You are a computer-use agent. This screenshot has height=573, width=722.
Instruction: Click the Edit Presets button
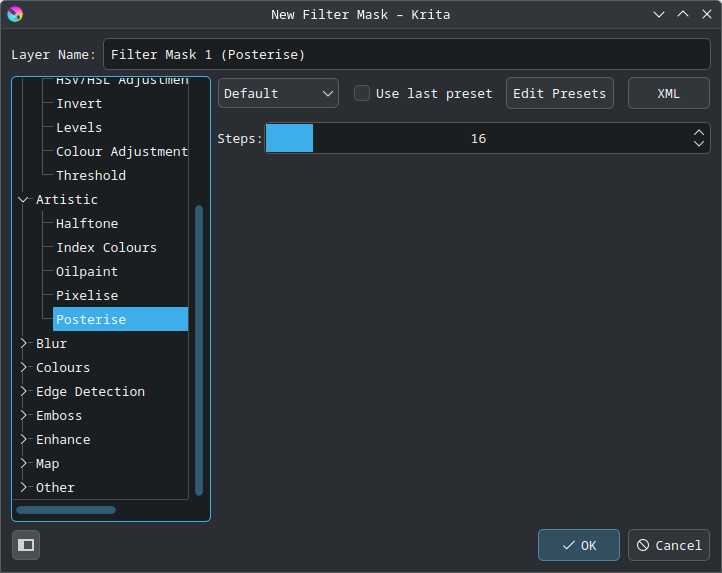559,93
